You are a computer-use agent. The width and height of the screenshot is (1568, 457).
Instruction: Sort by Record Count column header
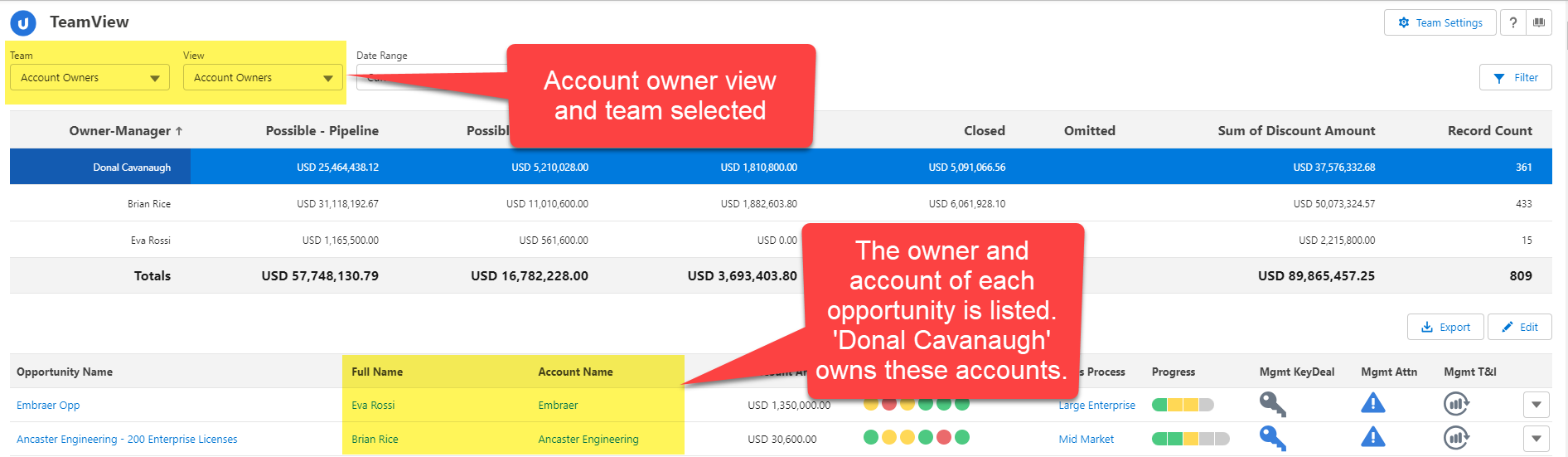pyautogui.click(x=1489, y=131)
